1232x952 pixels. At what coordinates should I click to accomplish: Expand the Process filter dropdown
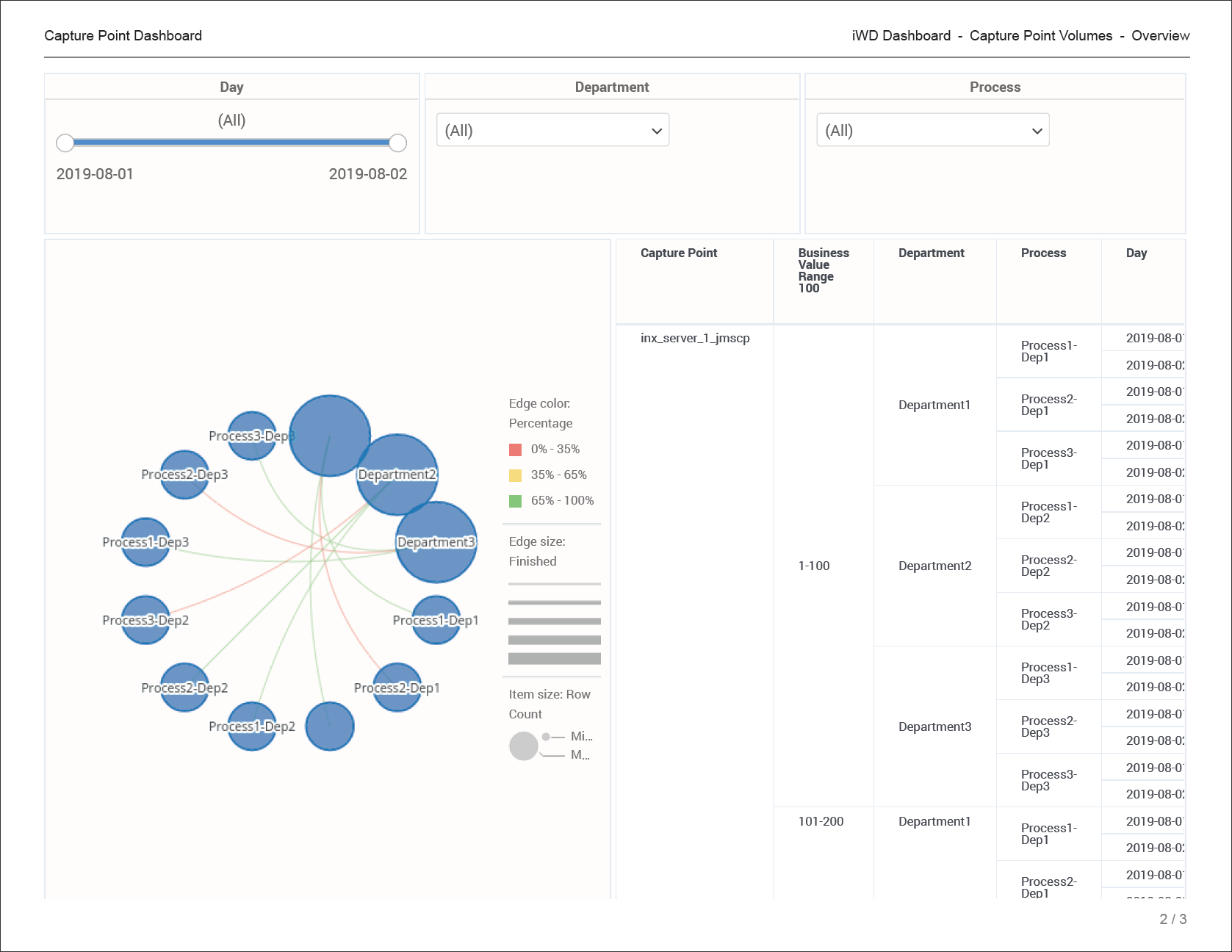point(932,130)
